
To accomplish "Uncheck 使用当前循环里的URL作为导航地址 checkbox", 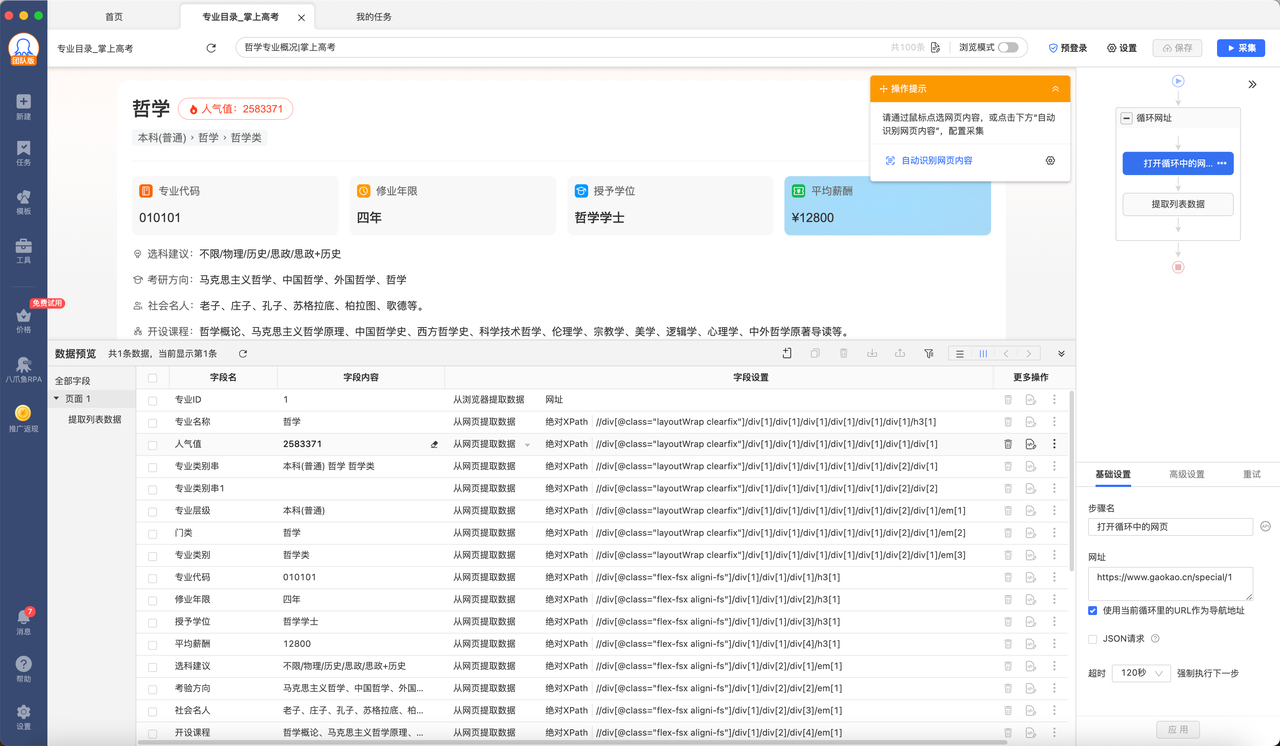I will [x=1093, y=610].
